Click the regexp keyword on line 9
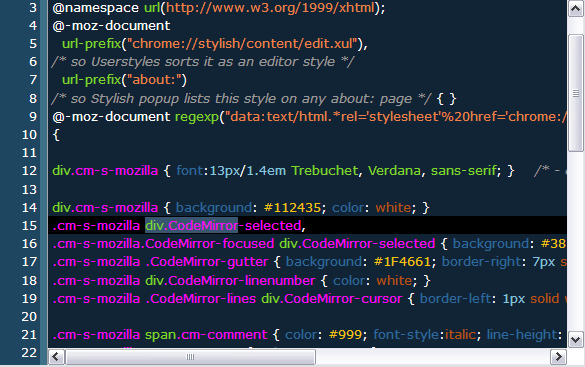Viewport: 585px width, 367px height. click(x=197, y=117)
